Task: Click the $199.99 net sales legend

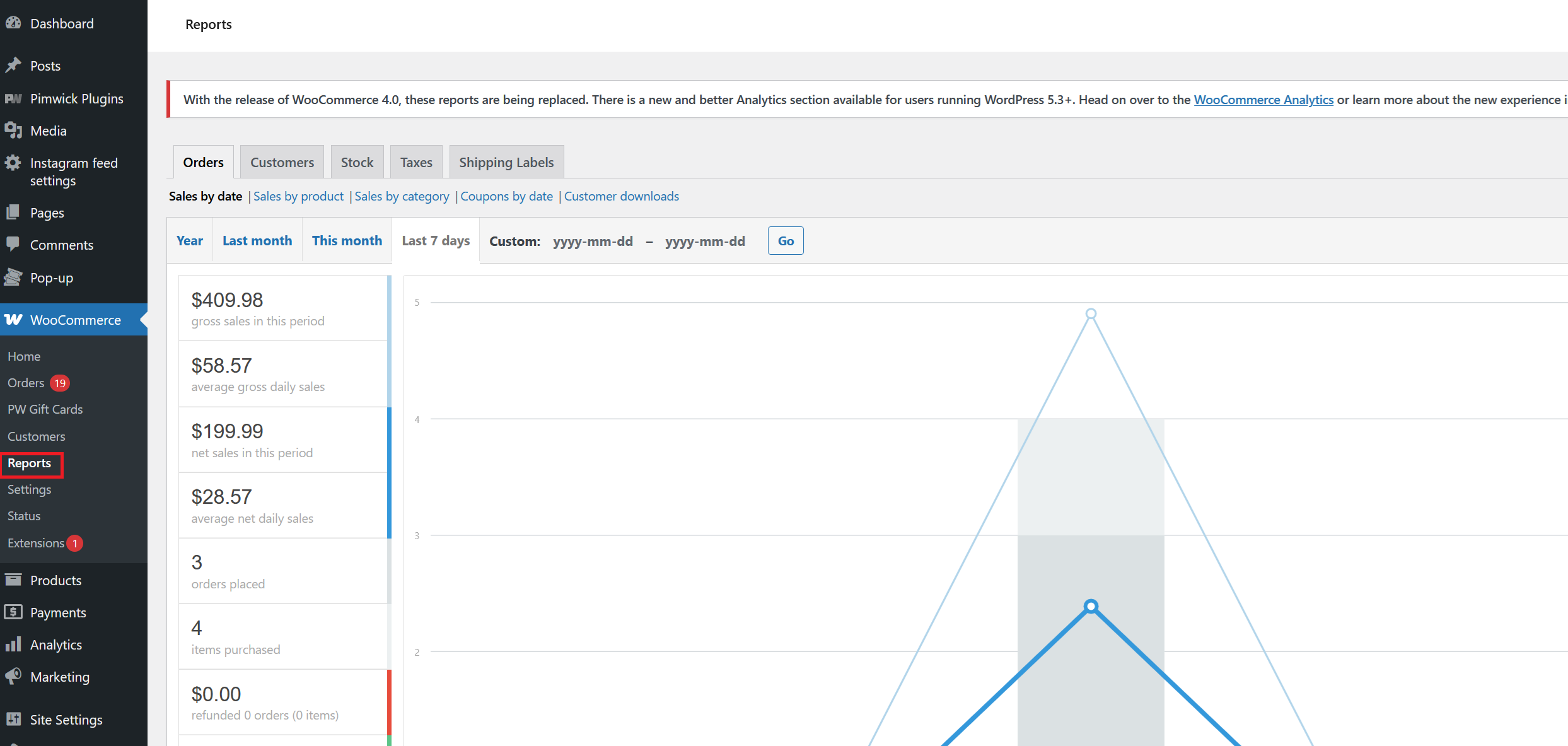Action: click(284, 440)
